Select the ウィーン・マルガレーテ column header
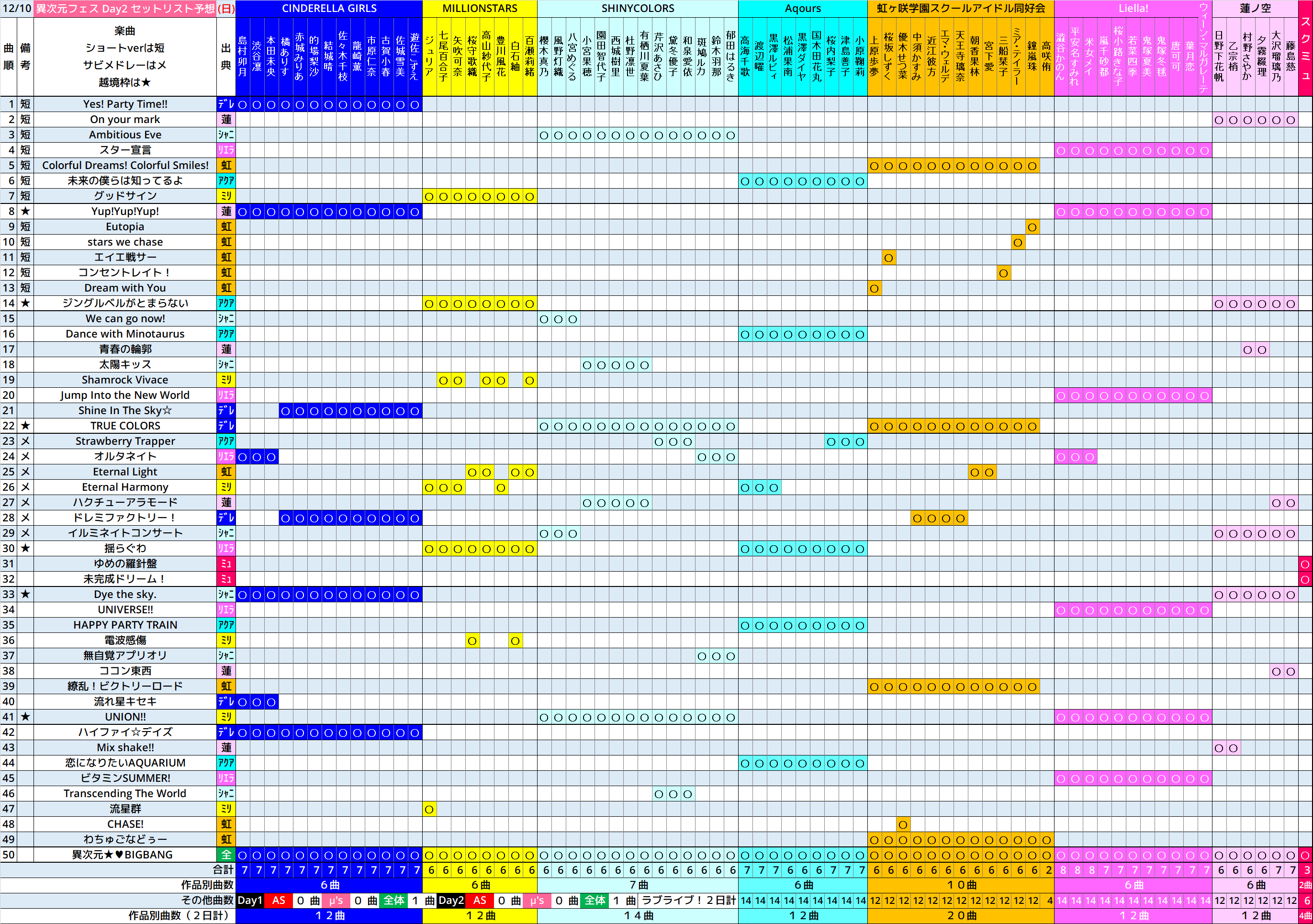The image size is (1313, 924). click(1204, 48)
